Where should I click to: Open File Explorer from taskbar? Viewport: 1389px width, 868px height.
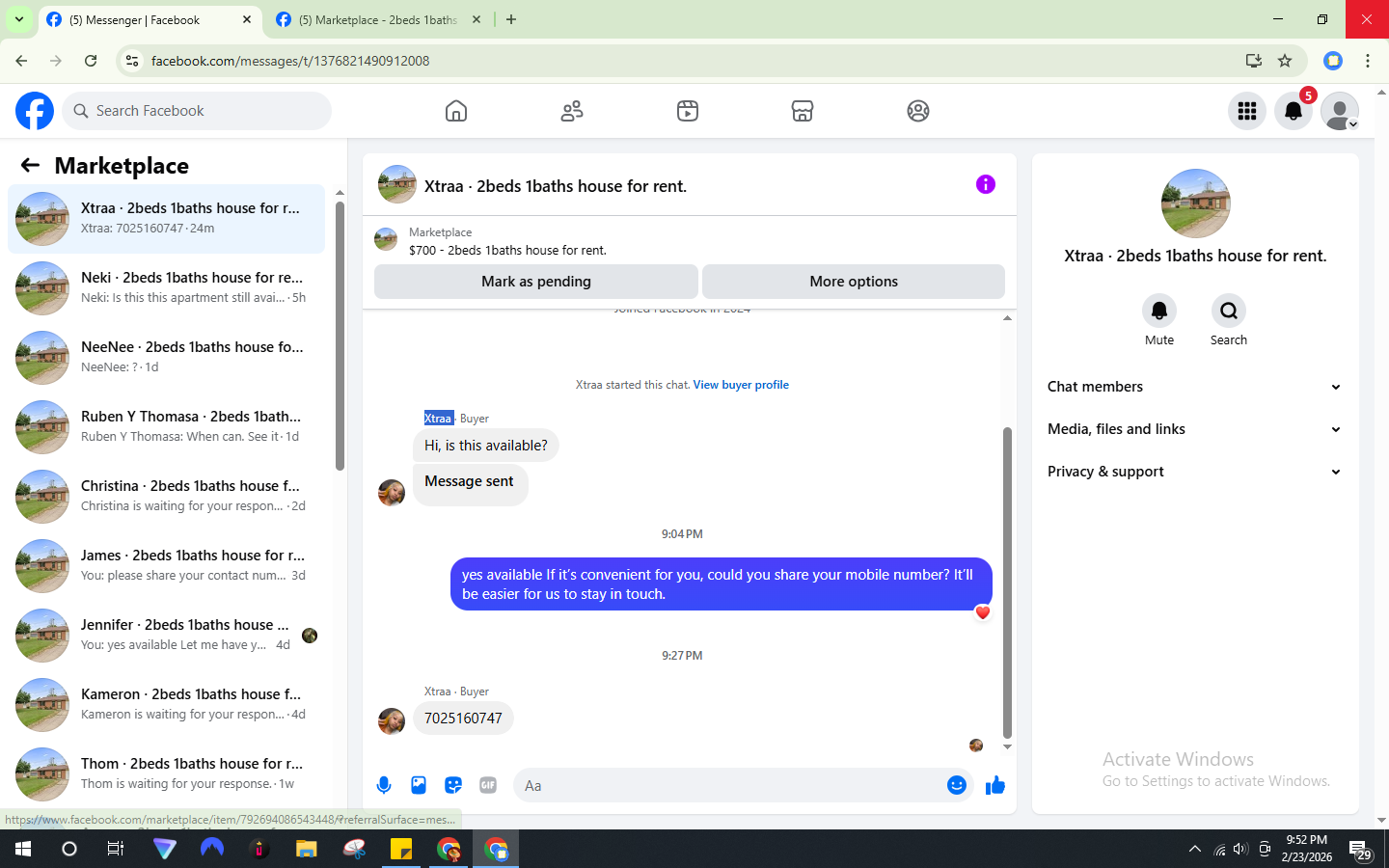click(x=307, y=850)
